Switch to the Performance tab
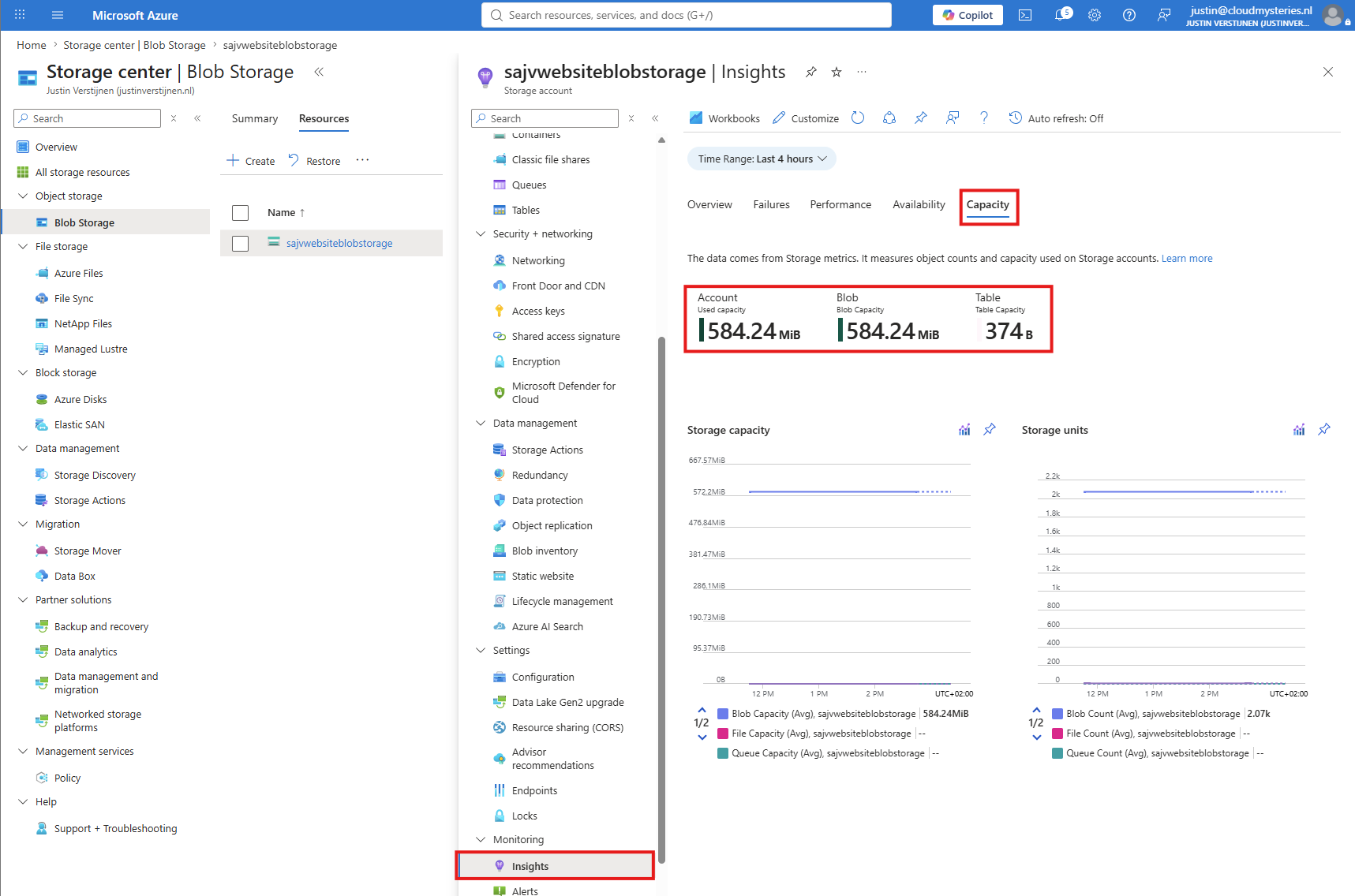This screenshot has height=896, width=1355. click(840, 204)
